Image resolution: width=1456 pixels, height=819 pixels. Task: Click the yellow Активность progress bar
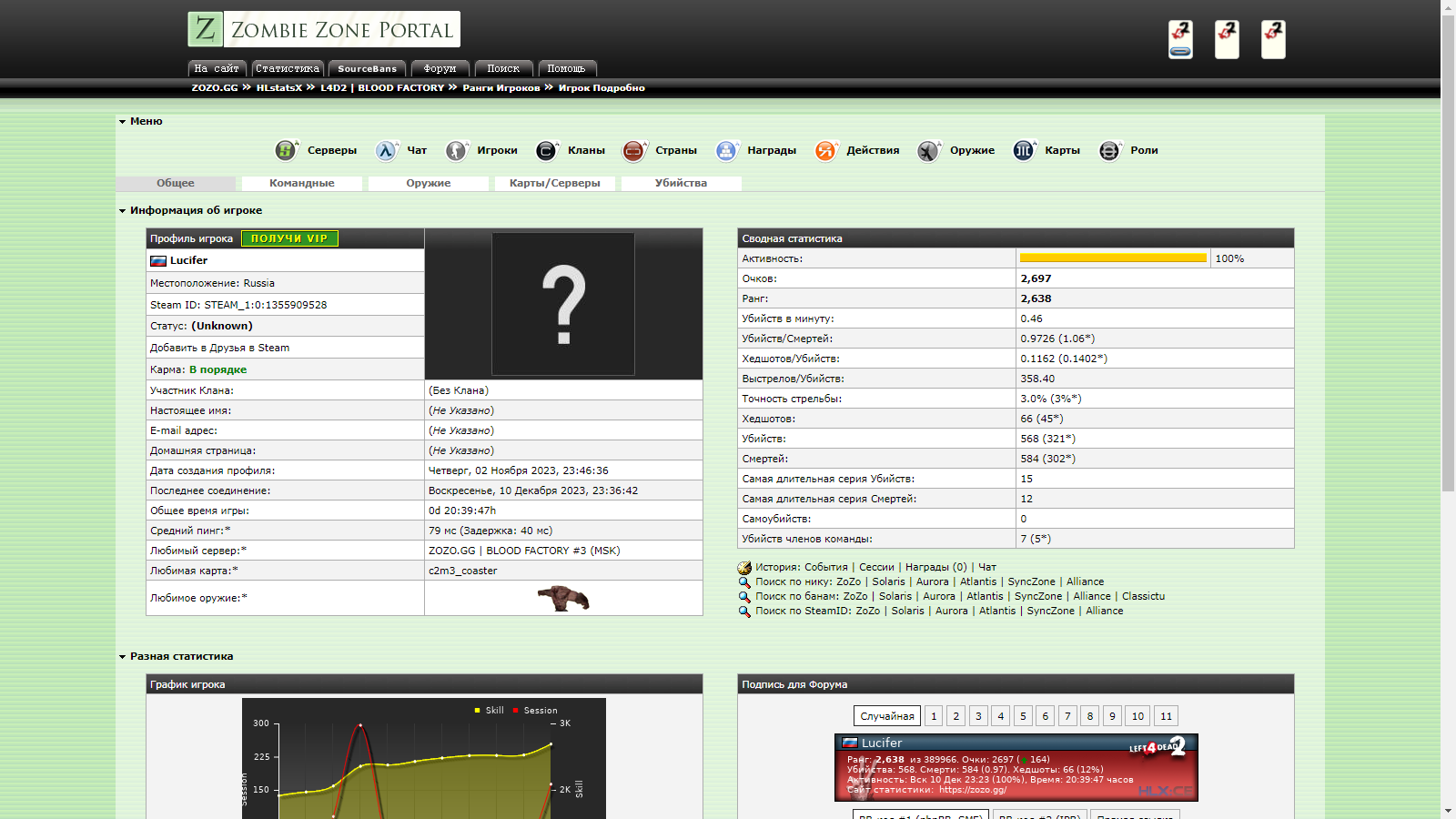pos(1113,258)
